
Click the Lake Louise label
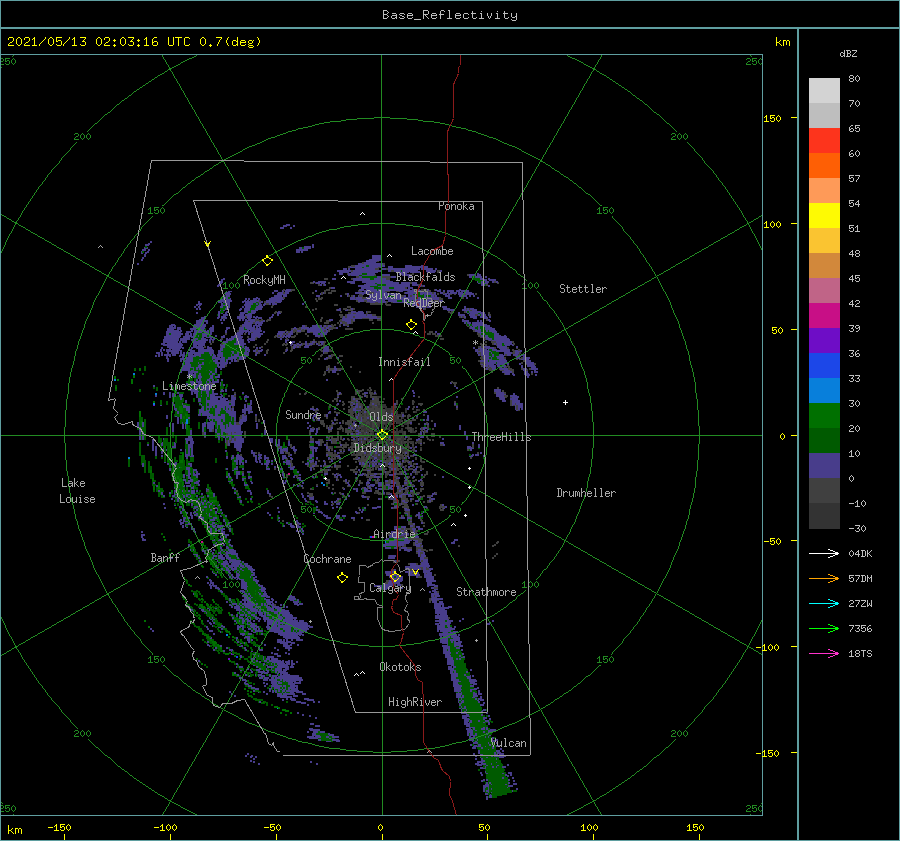(77, 491)
